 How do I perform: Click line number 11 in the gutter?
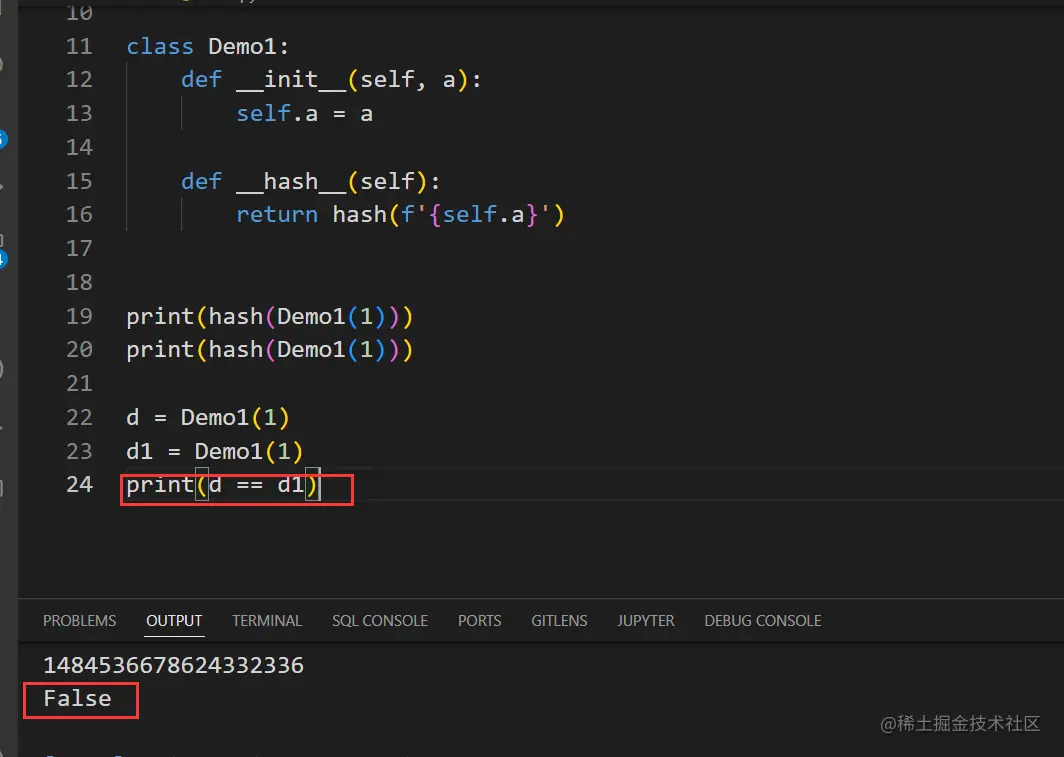[79, 46]
